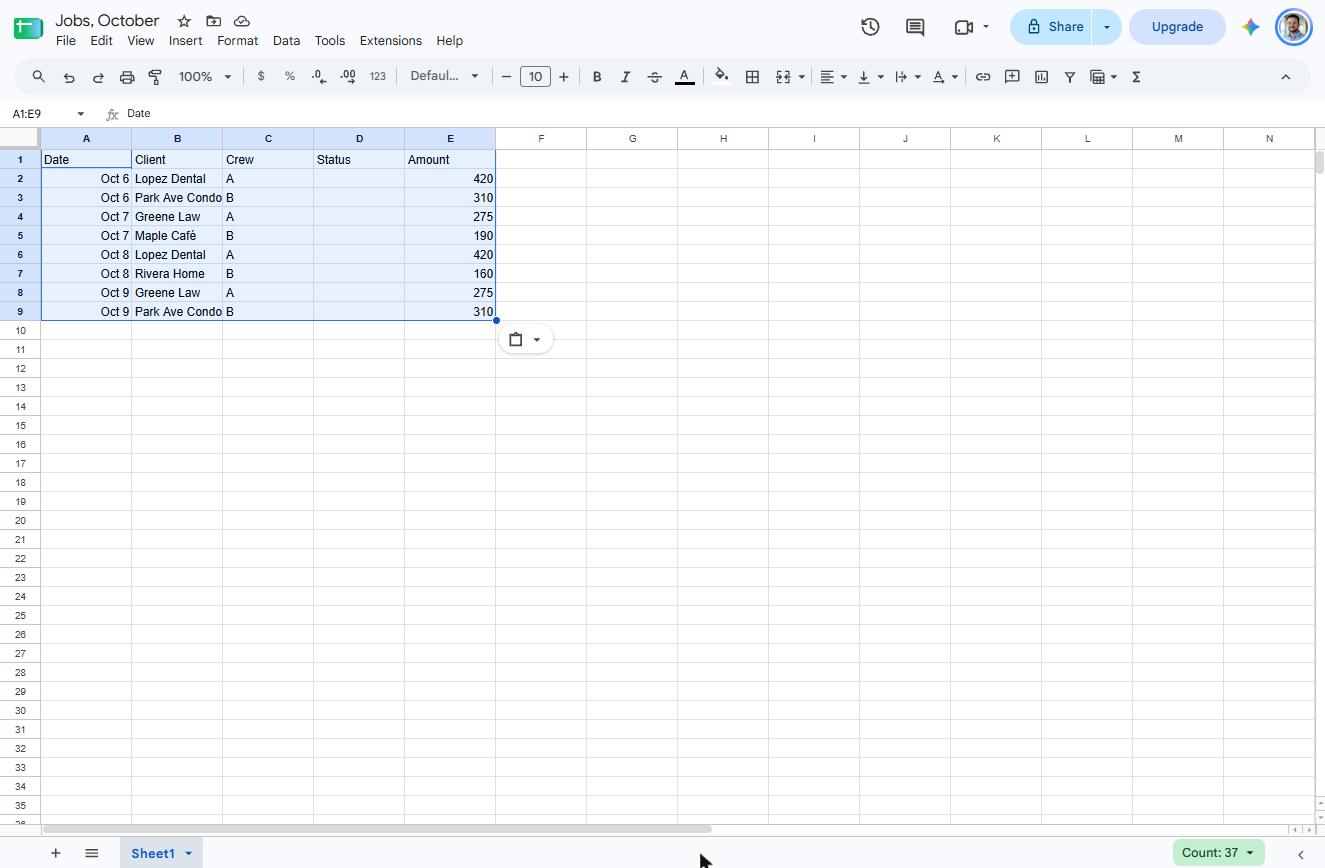
Task: Redo the last undone action
Action: (x=98, y=77)
